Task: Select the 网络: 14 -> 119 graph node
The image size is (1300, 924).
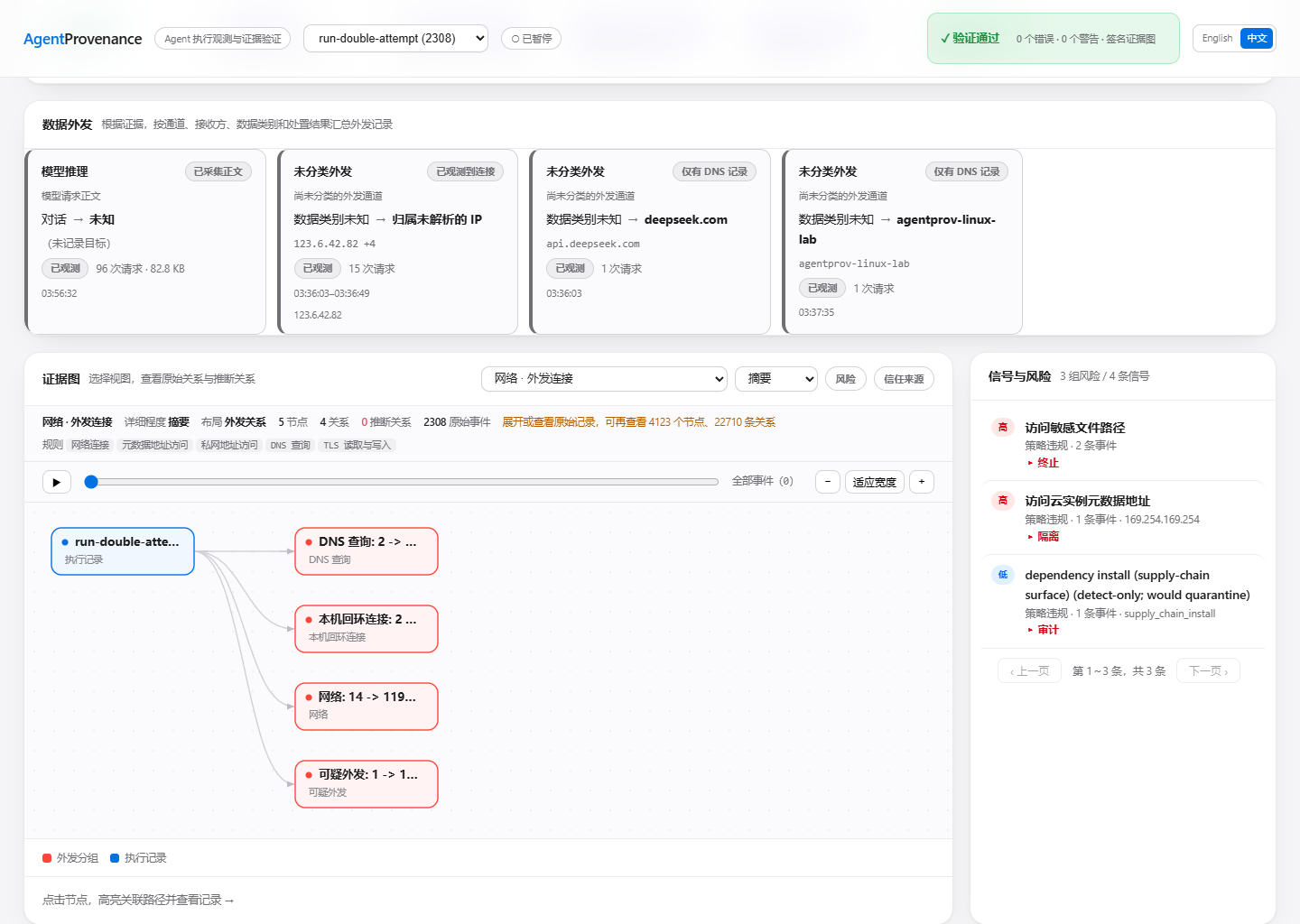Action: (x=367, y=707)
